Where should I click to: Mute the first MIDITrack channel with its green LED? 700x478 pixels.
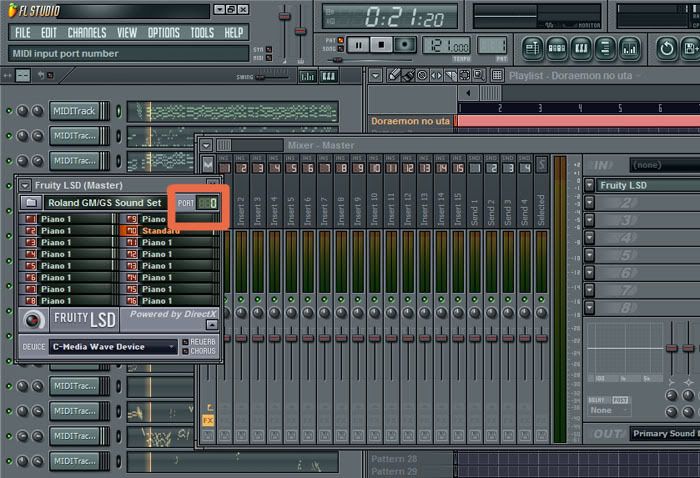pos(8,111)
